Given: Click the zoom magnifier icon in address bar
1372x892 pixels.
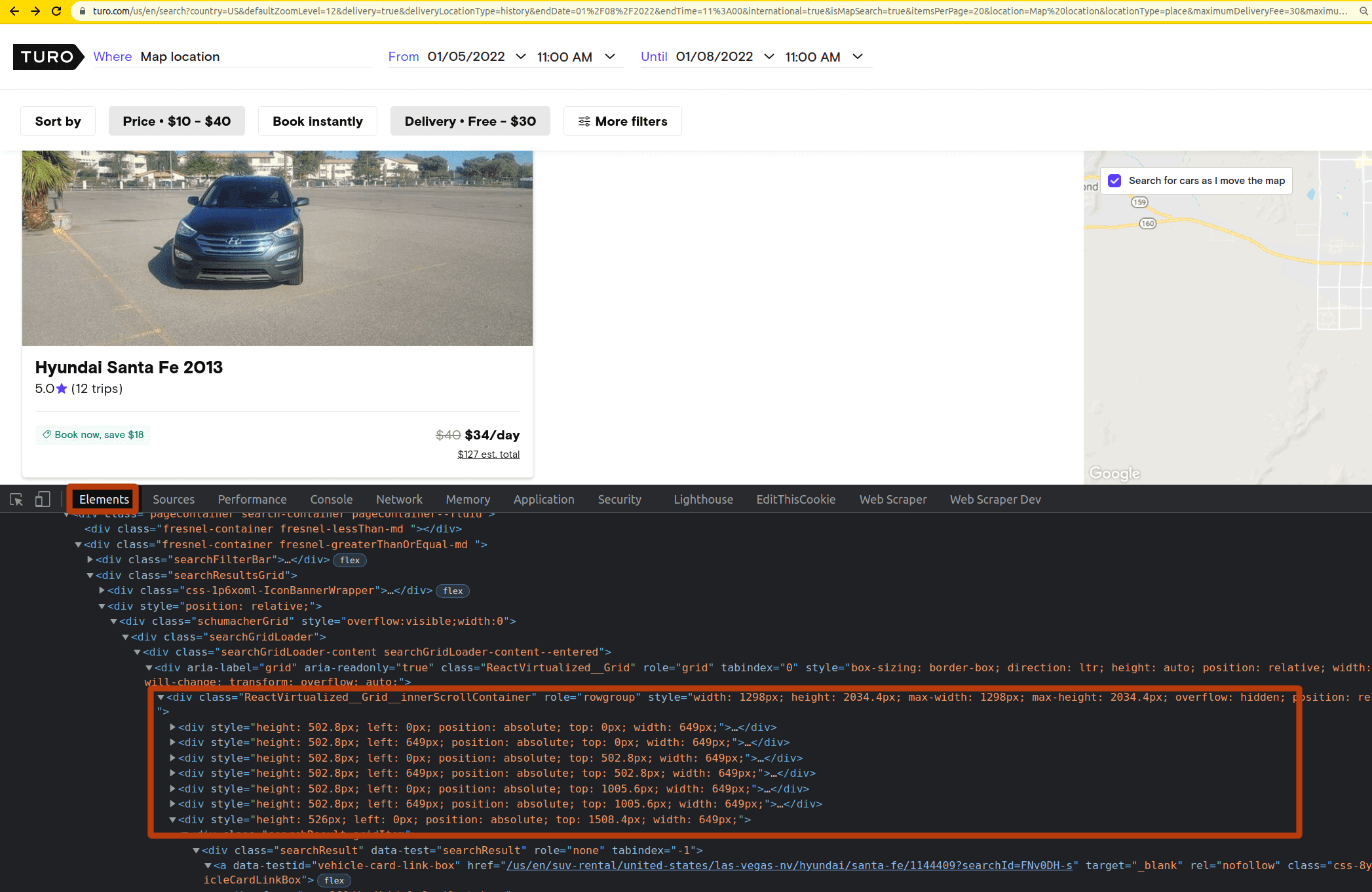Looking at the screenshot, I should click(1363, 11).
